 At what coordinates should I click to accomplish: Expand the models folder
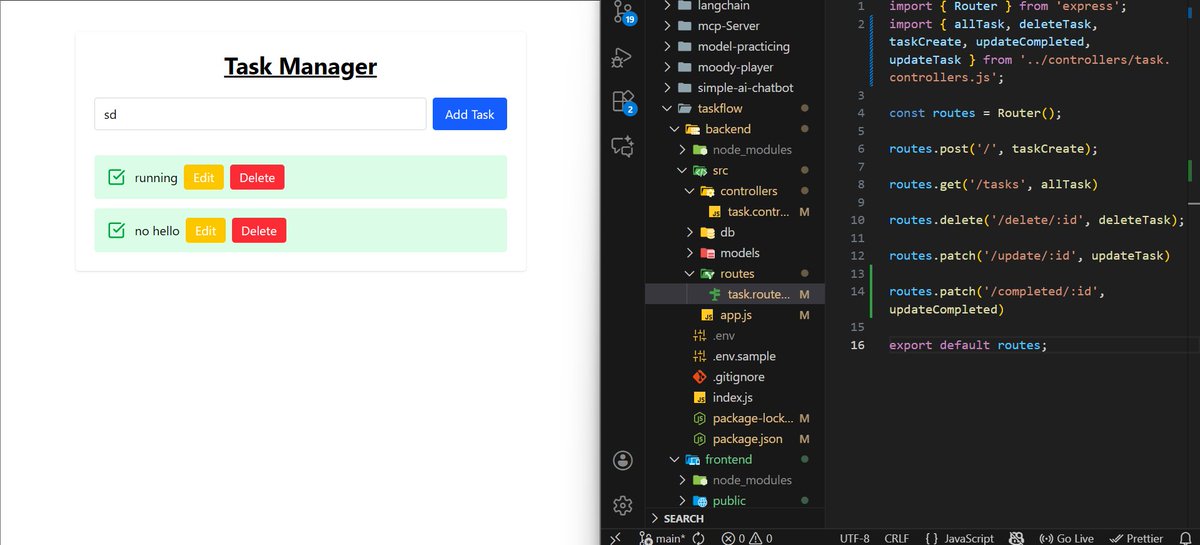click(690, 253)
